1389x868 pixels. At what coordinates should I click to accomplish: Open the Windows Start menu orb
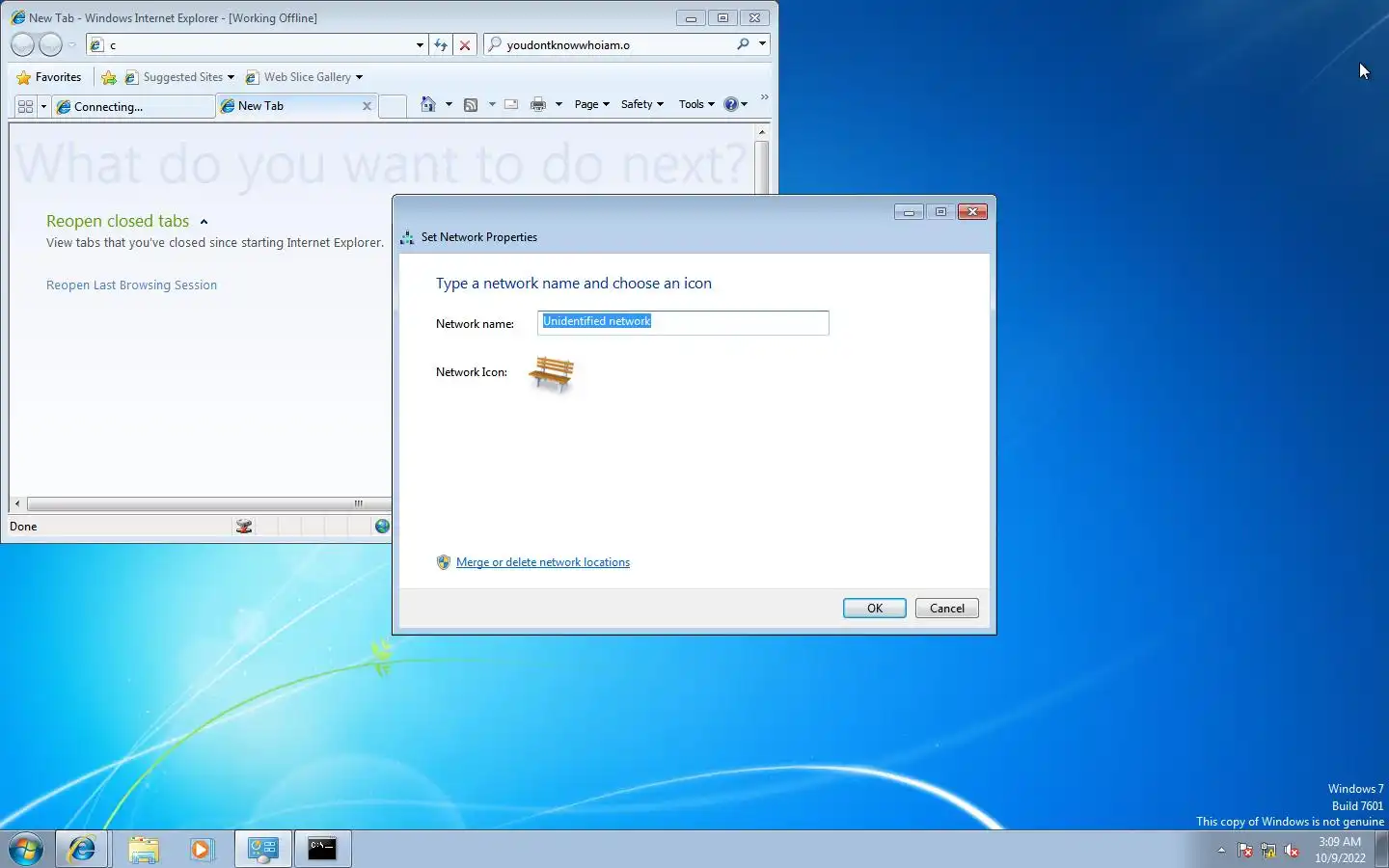pos(26,849)
